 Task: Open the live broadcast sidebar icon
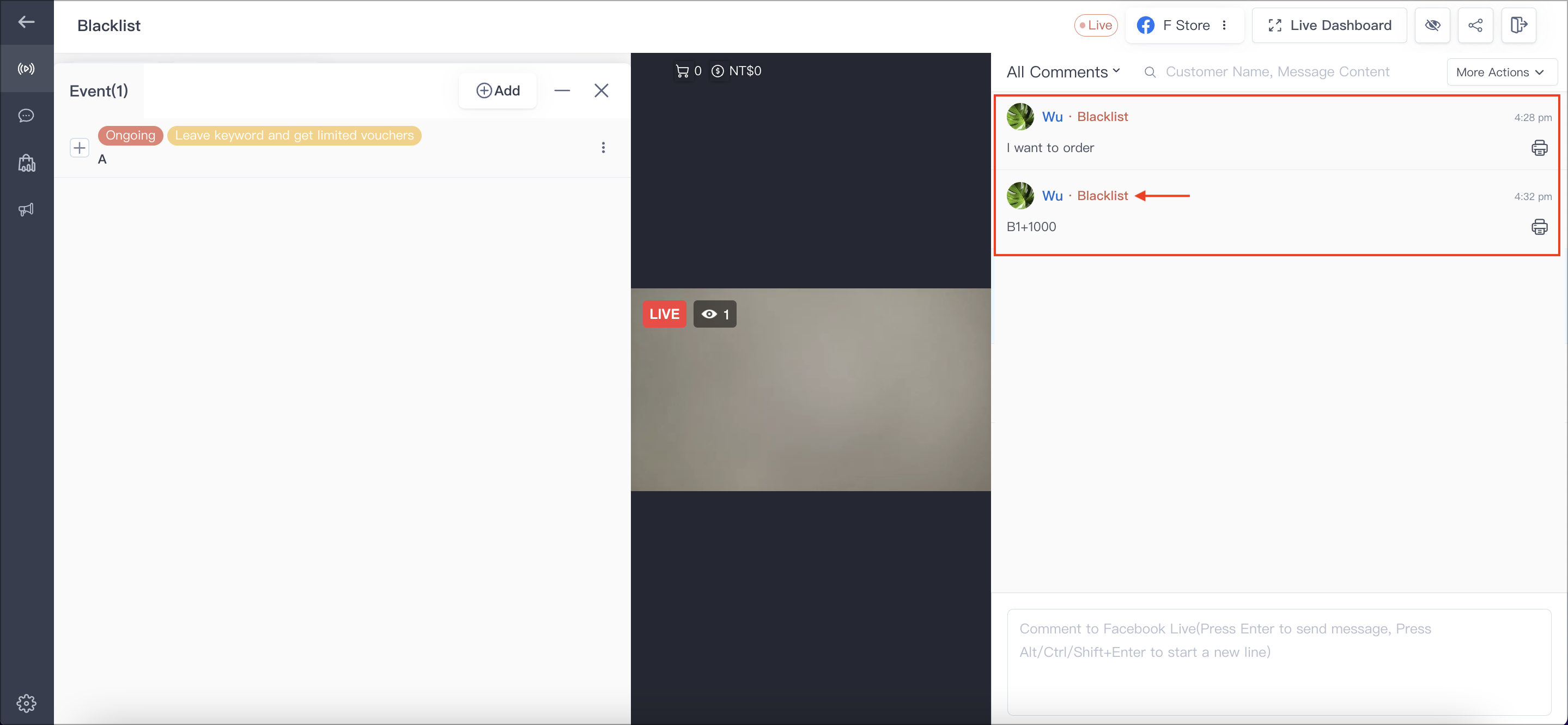(26, 69)
